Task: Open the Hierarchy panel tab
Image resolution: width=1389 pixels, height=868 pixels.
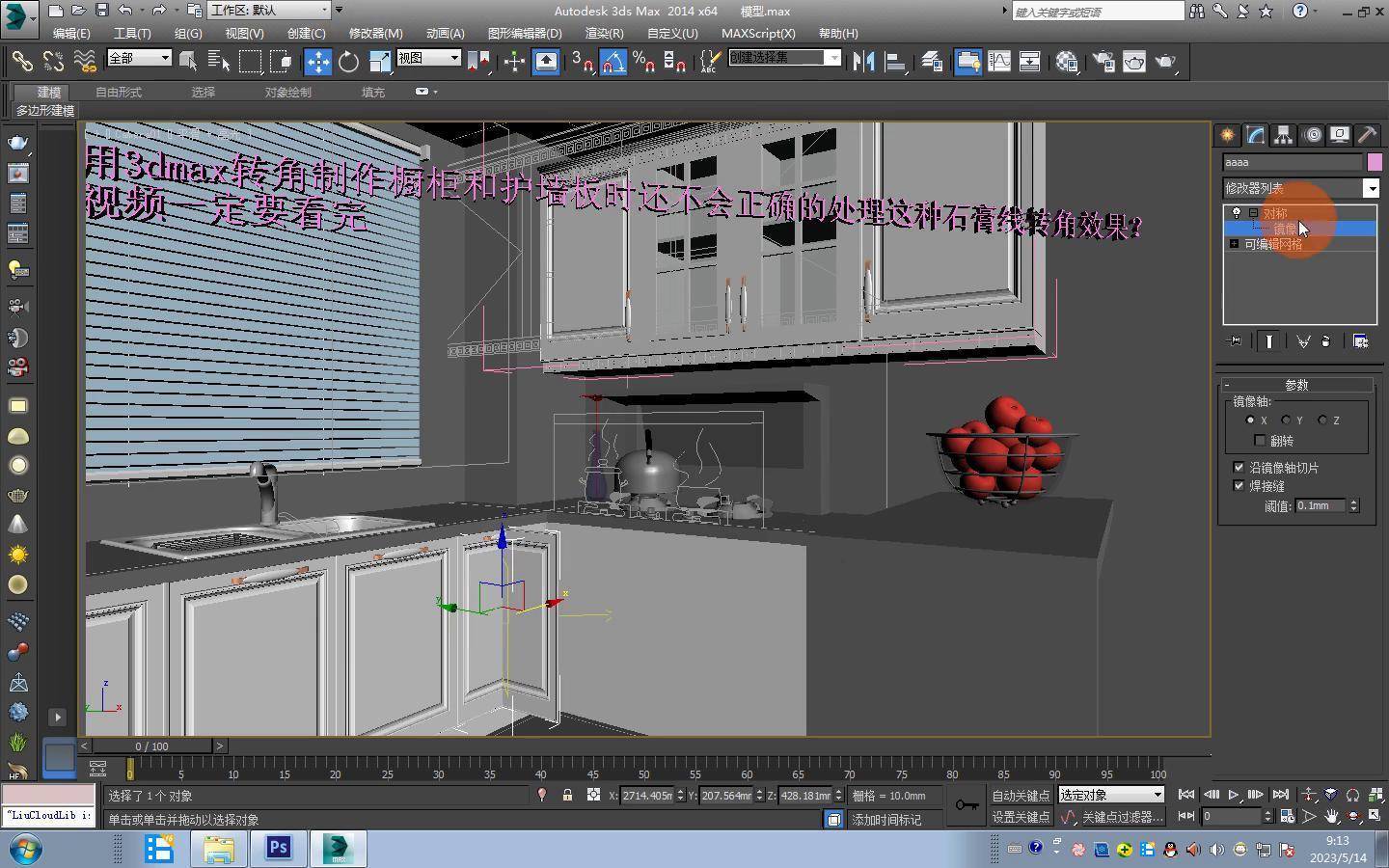Action: point(1283,135)
